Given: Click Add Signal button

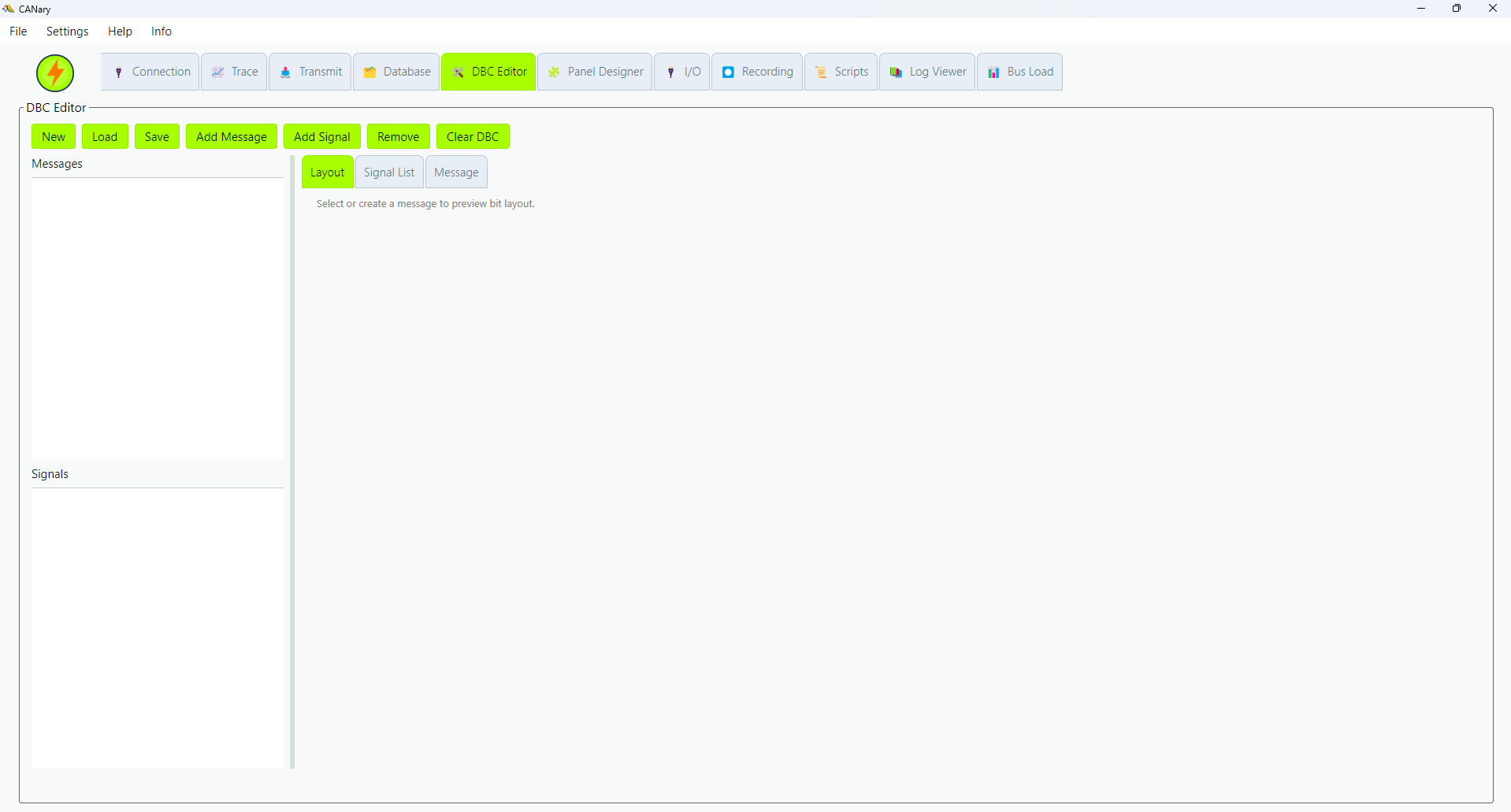Looking at the screenshot, I should (x=322, y=136).
